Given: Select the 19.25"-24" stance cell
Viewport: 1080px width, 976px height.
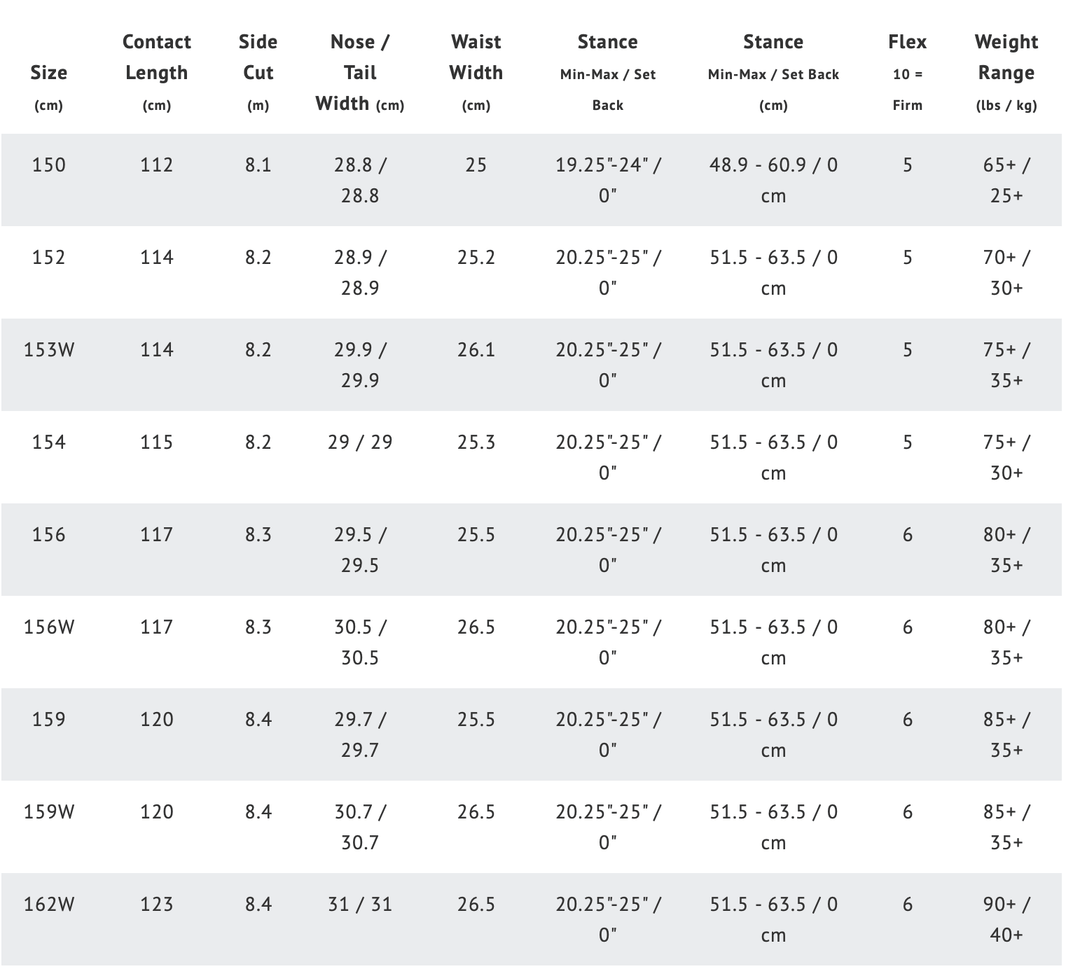Looking at the screenshot, I should 607,180.
